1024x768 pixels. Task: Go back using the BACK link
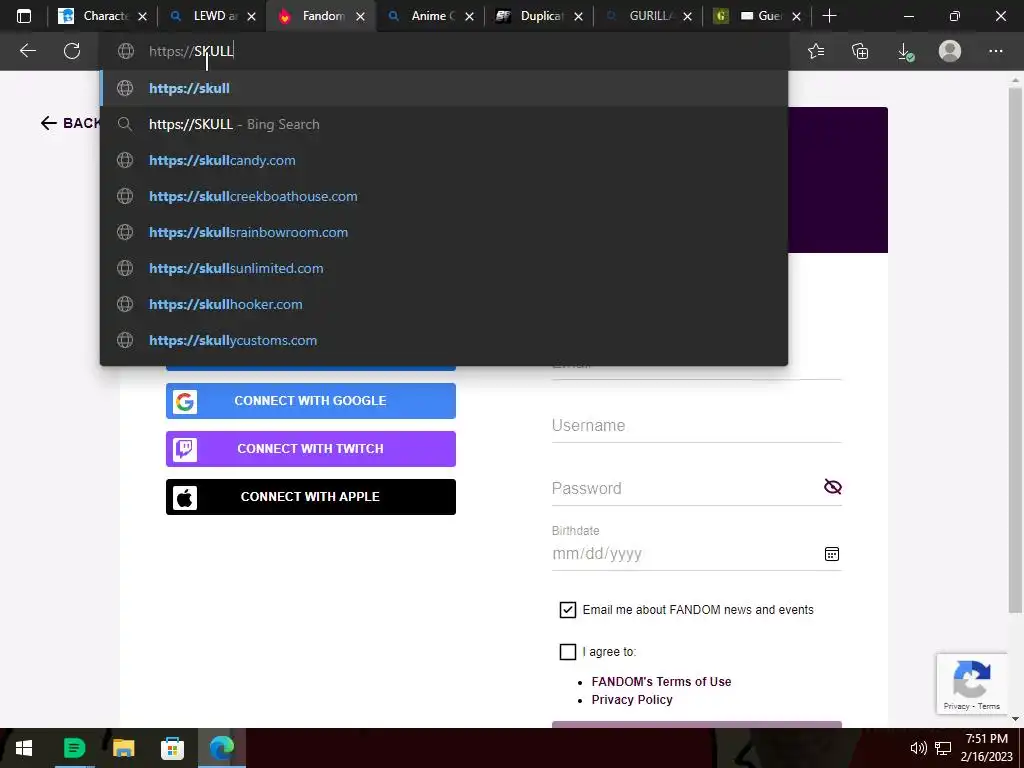tap(71, 123)
